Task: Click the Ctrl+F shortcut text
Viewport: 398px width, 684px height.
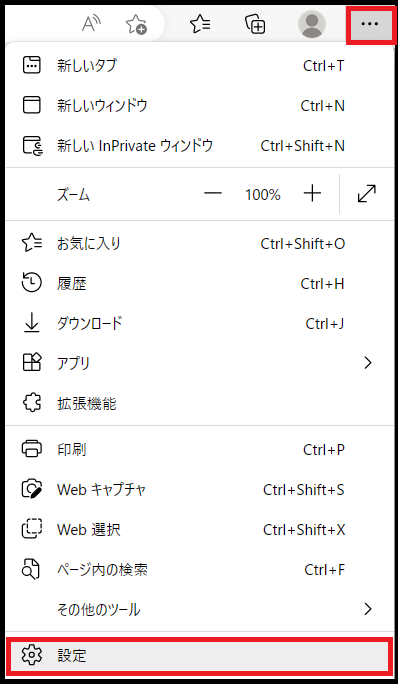Action: point(324,569)
